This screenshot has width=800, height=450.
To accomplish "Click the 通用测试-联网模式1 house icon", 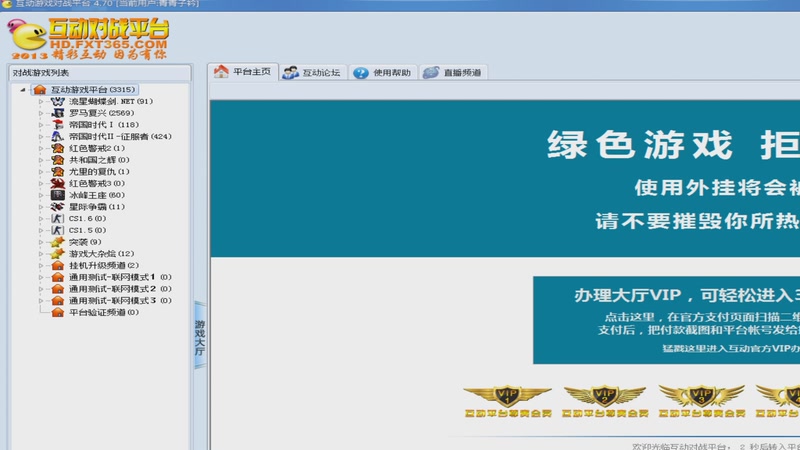I will click(58, 278).
